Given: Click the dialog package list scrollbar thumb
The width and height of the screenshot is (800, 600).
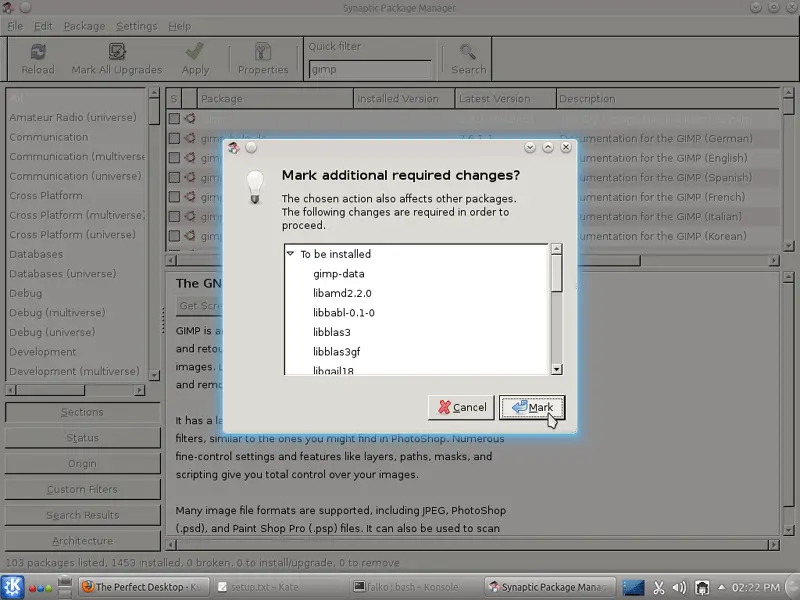Looking at the screenshot, I should point(557,273).
